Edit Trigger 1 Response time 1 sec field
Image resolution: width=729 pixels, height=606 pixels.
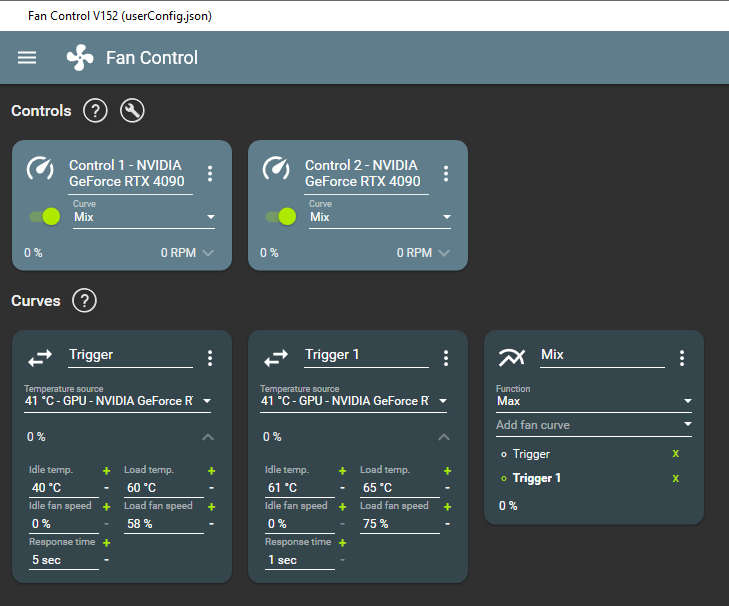coord(300,560)
